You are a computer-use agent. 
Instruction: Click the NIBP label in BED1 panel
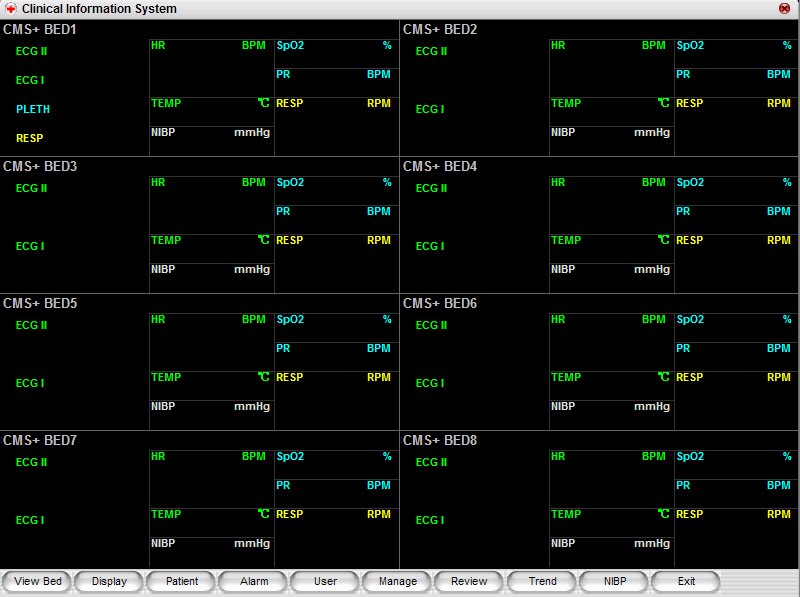click(x=163, y=133)
